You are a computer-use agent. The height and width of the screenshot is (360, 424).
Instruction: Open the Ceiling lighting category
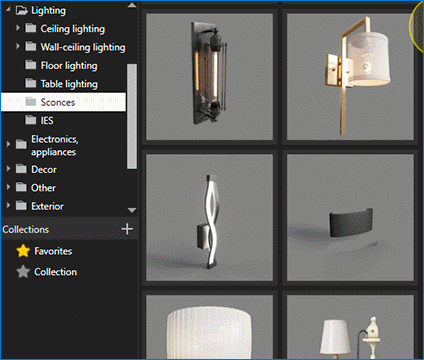[x=73, y=29]
